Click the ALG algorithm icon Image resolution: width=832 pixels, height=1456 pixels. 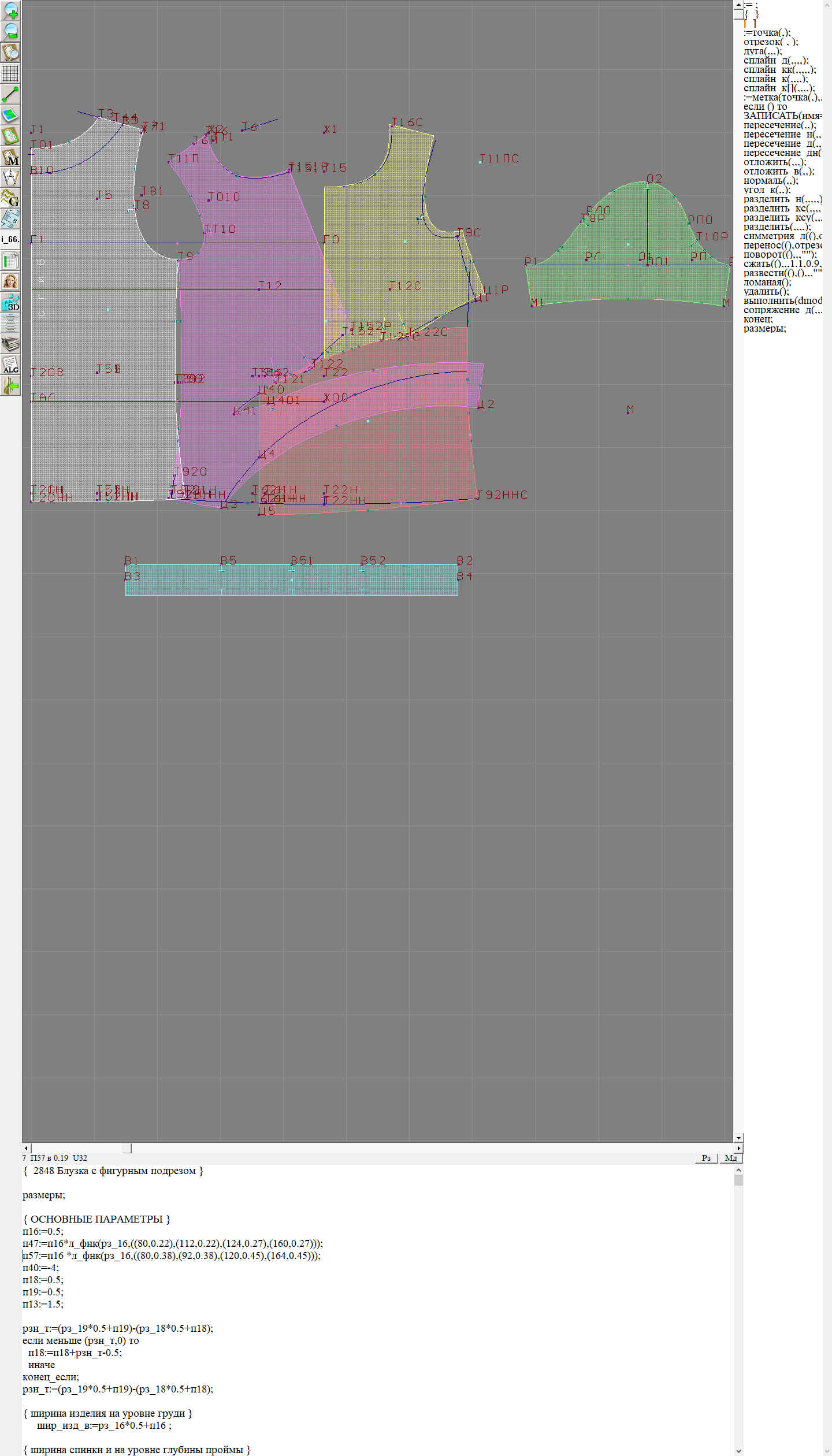pyautogui.click(x=10, y=365)
